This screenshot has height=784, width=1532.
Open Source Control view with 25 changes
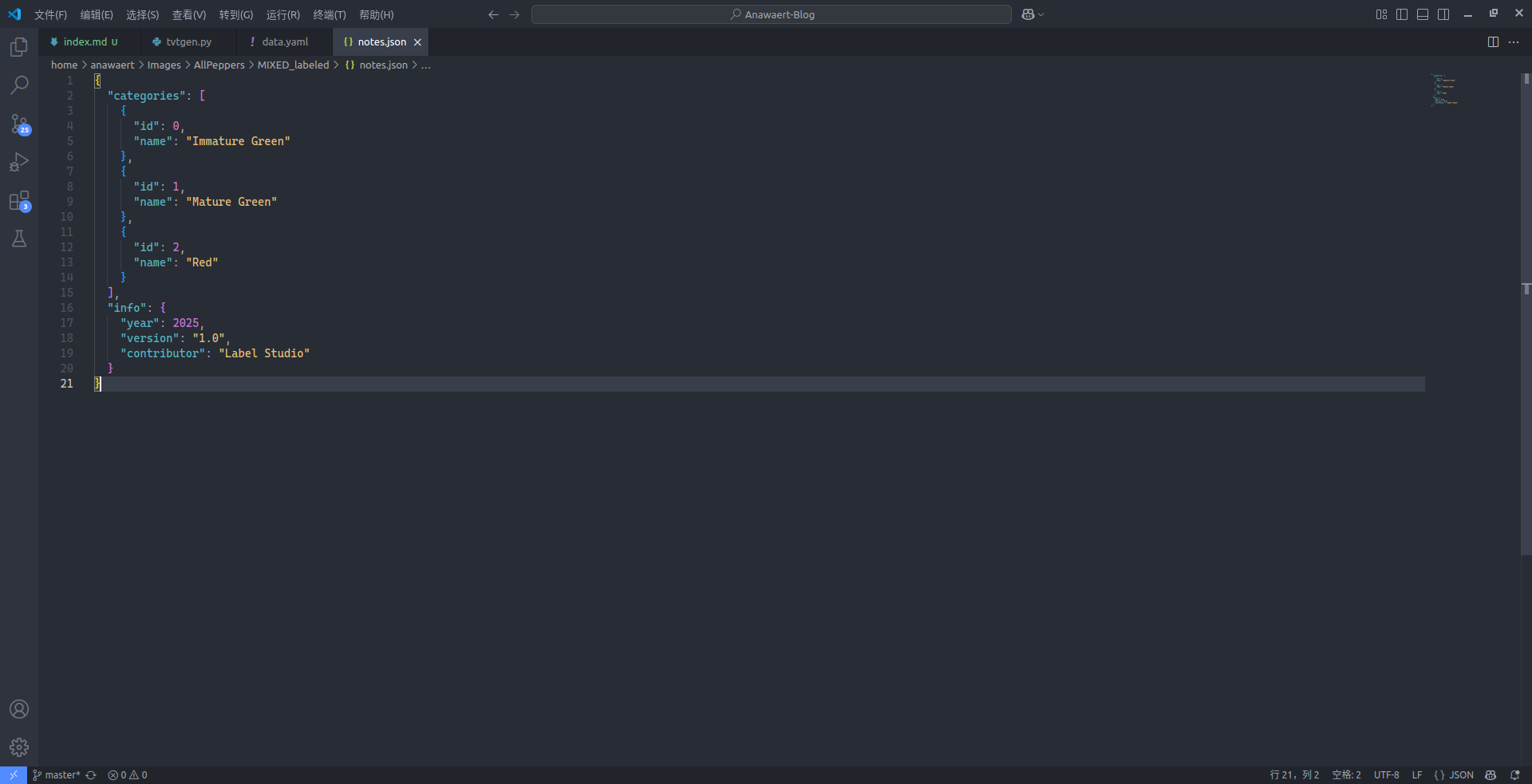pyautogui.click(x=19, y=124)
